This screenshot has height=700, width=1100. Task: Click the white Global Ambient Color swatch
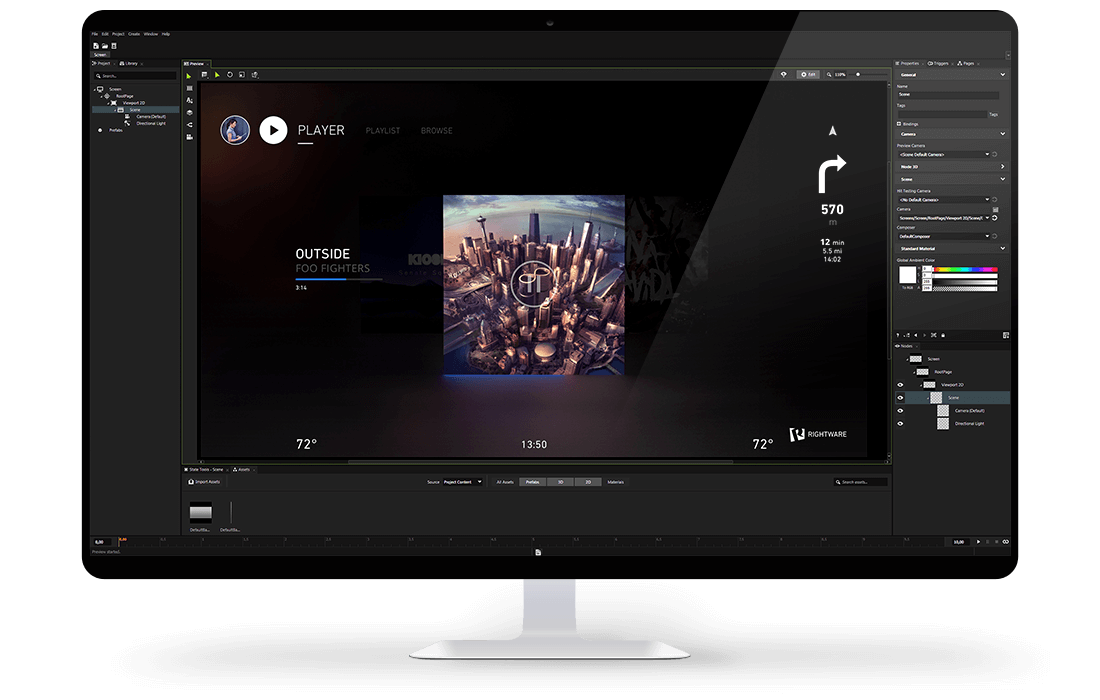click(908, 276)
